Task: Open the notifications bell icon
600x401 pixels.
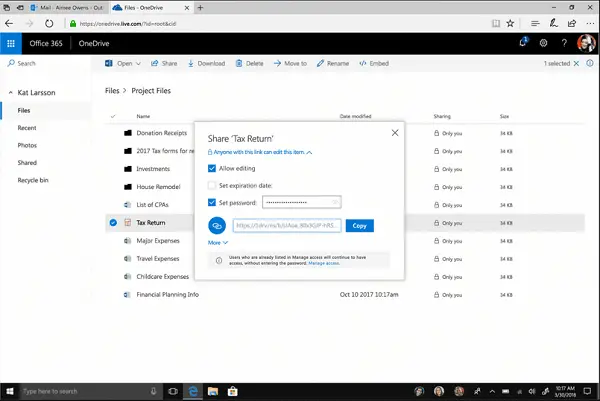Action: point(523,42)
